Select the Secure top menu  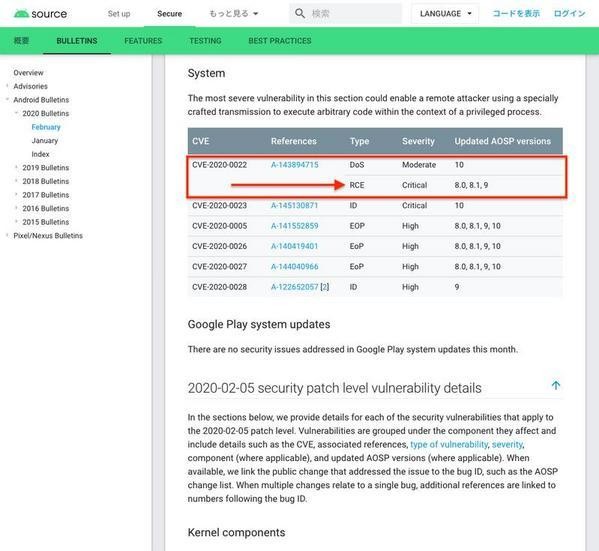pos(170,14)
